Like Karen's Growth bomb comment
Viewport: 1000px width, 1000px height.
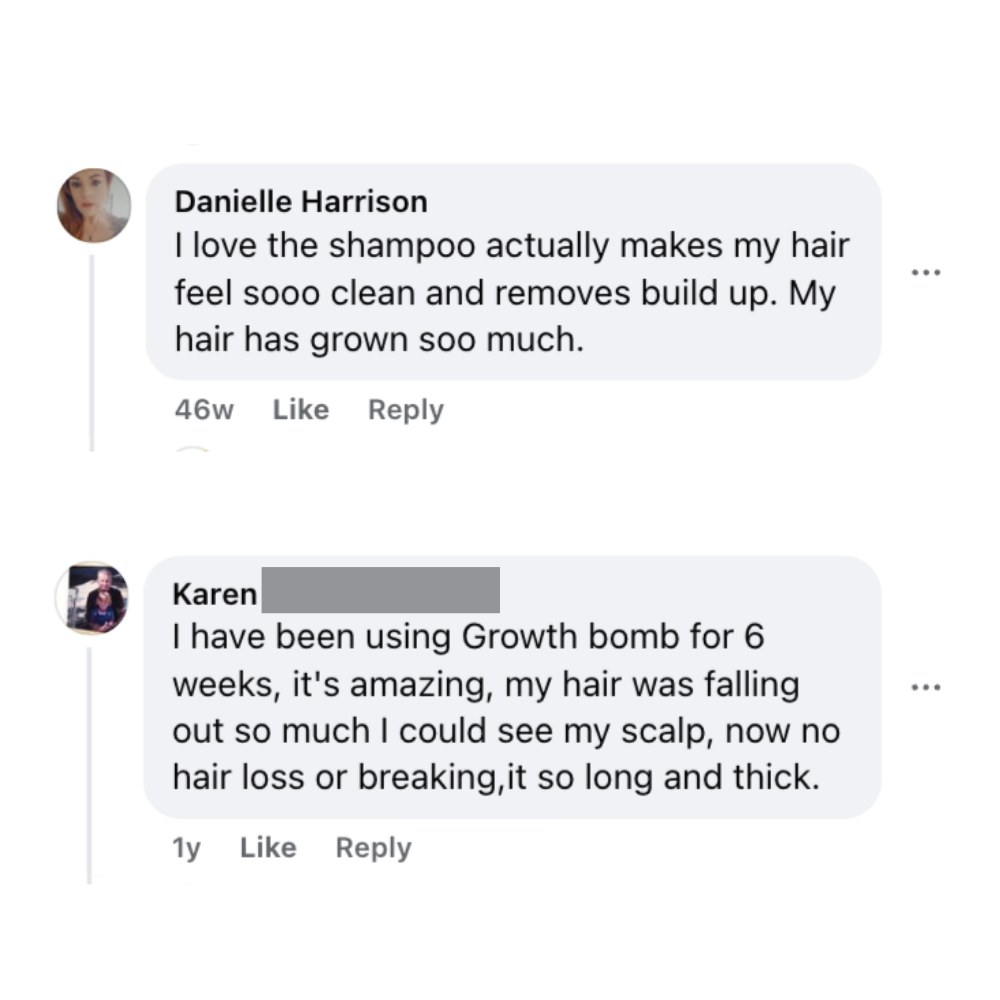pos(268,848)
